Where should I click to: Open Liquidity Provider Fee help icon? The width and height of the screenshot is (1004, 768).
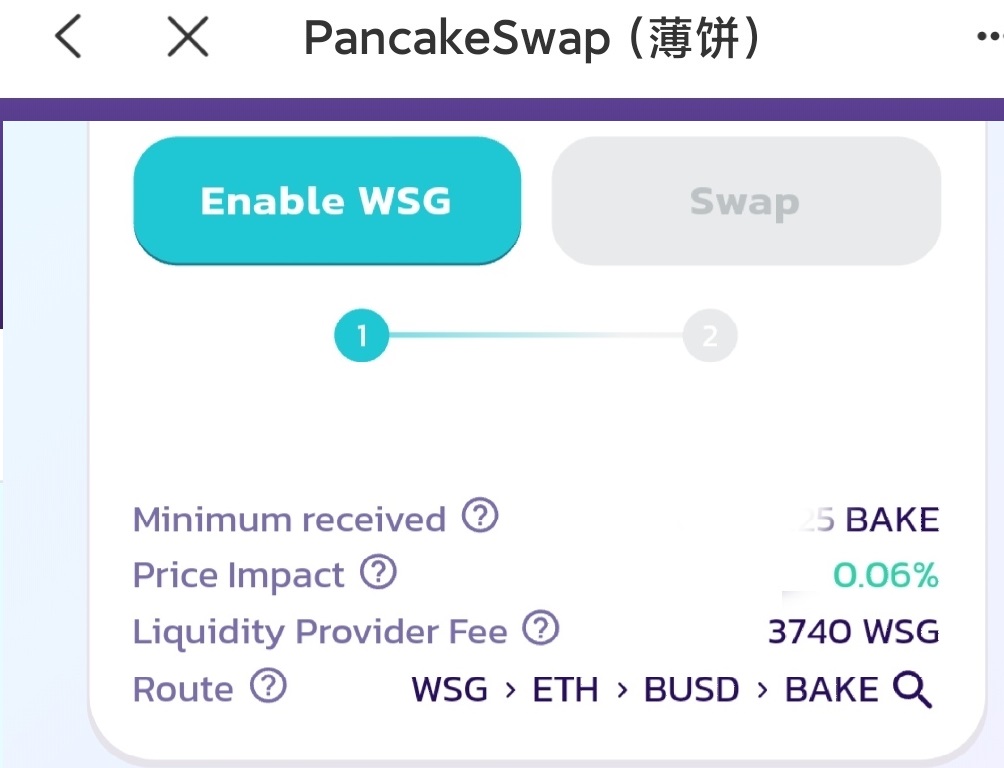[x=541, y=629]
